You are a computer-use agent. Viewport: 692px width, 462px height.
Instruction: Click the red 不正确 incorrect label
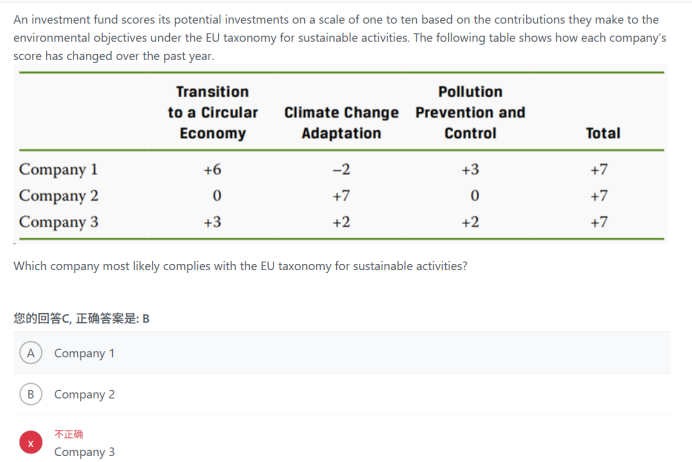click(68, 434)
